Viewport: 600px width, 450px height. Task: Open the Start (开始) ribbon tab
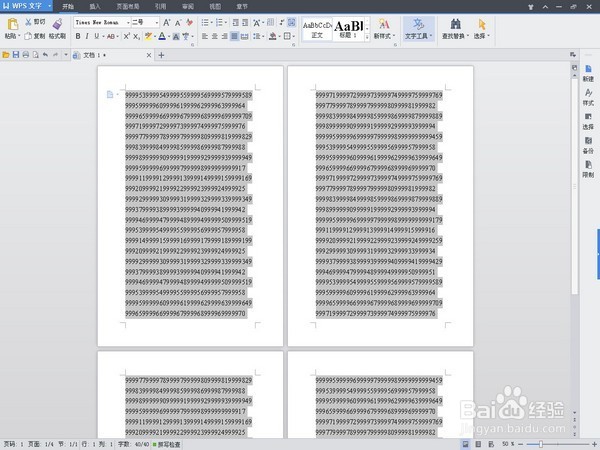[x=68, y=7]
